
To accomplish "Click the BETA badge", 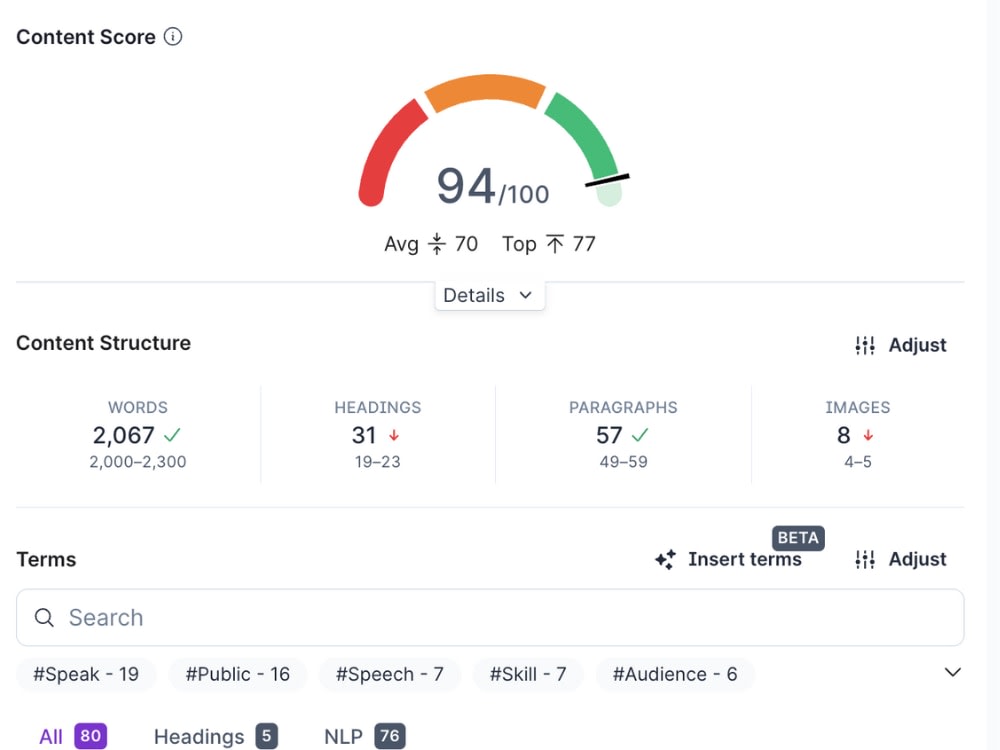I will [x=798, y=538].
